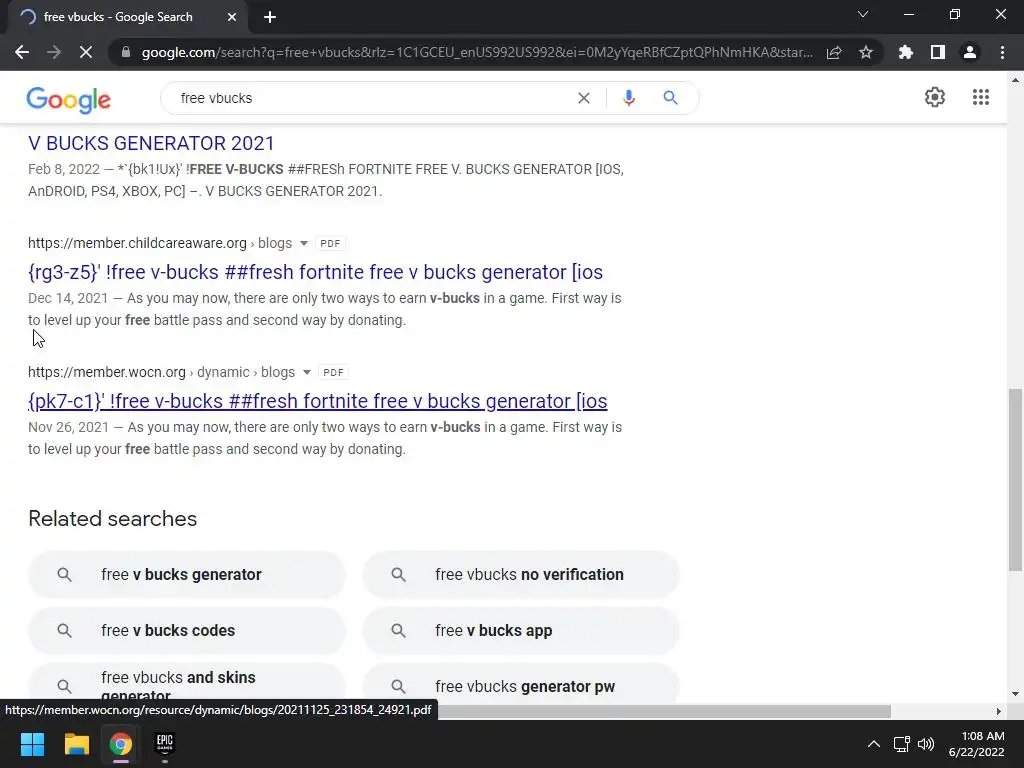
Task: Click the scroll-up arrow
Action: point(1015,80)
